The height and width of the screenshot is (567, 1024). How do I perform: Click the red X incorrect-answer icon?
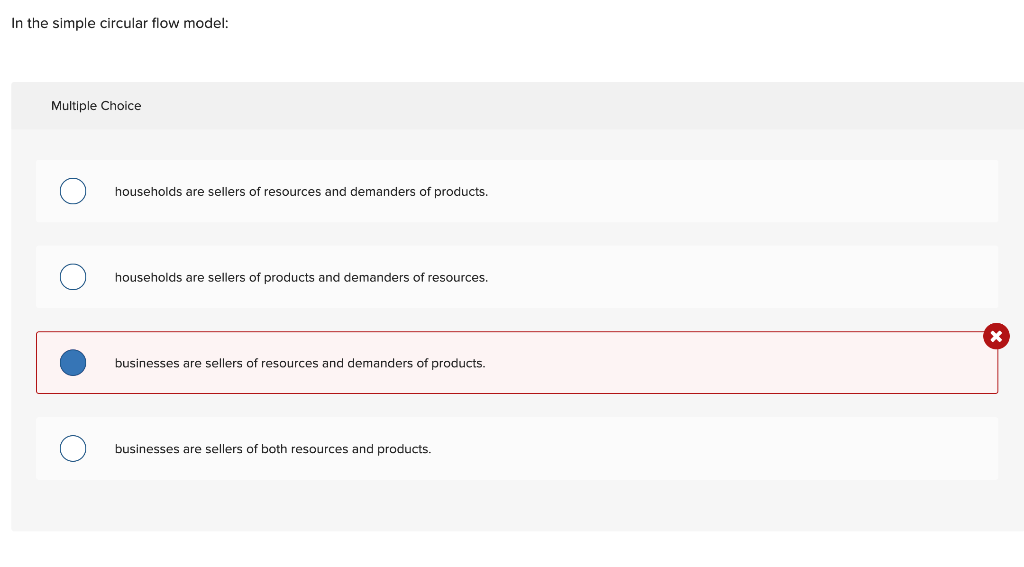click(x=996, y=337)
